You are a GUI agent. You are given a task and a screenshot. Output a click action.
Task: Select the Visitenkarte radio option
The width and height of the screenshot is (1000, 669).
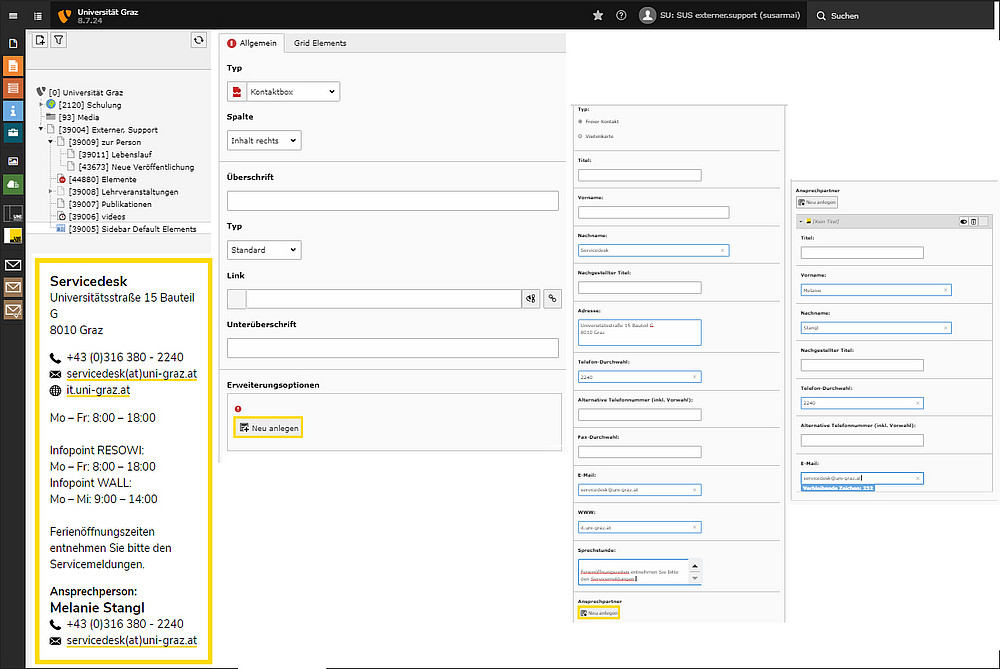point(581,135)
